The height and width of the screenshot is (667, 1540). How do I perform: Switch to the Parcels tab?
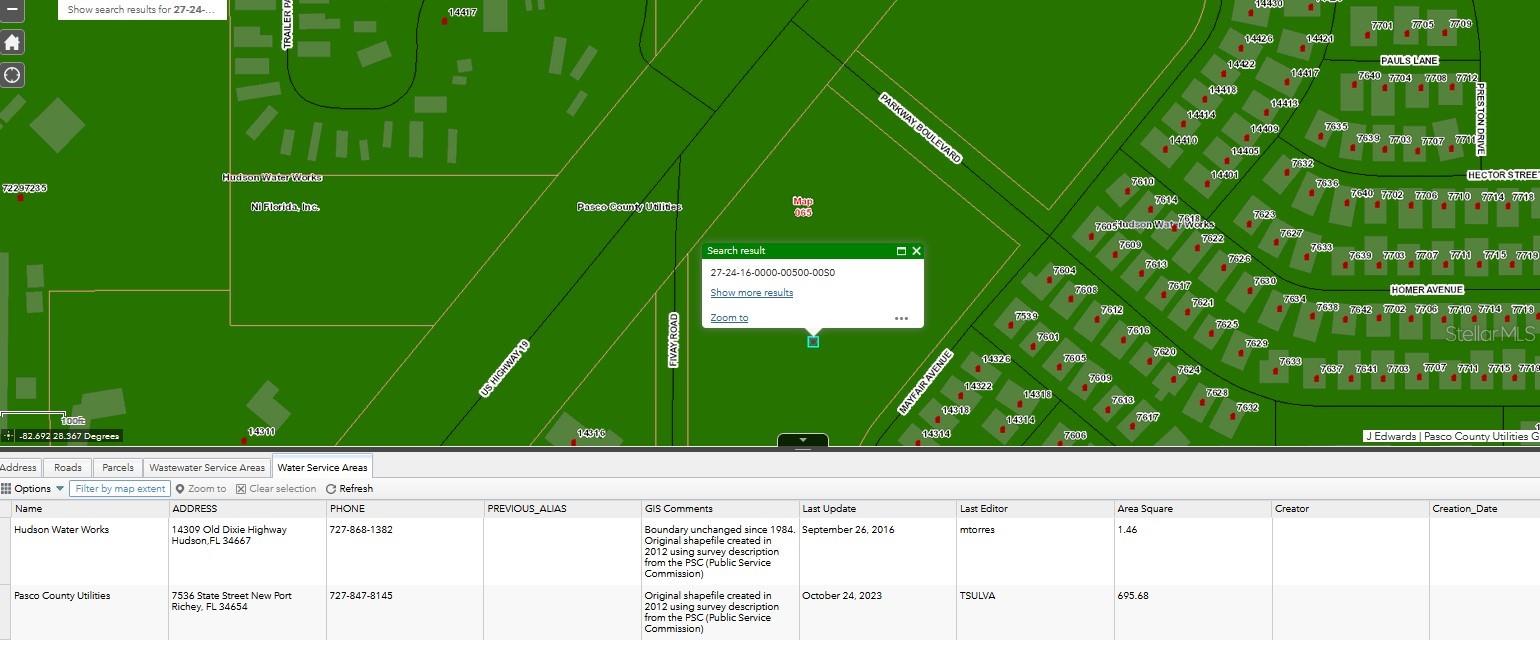click(x=117, y=467)
